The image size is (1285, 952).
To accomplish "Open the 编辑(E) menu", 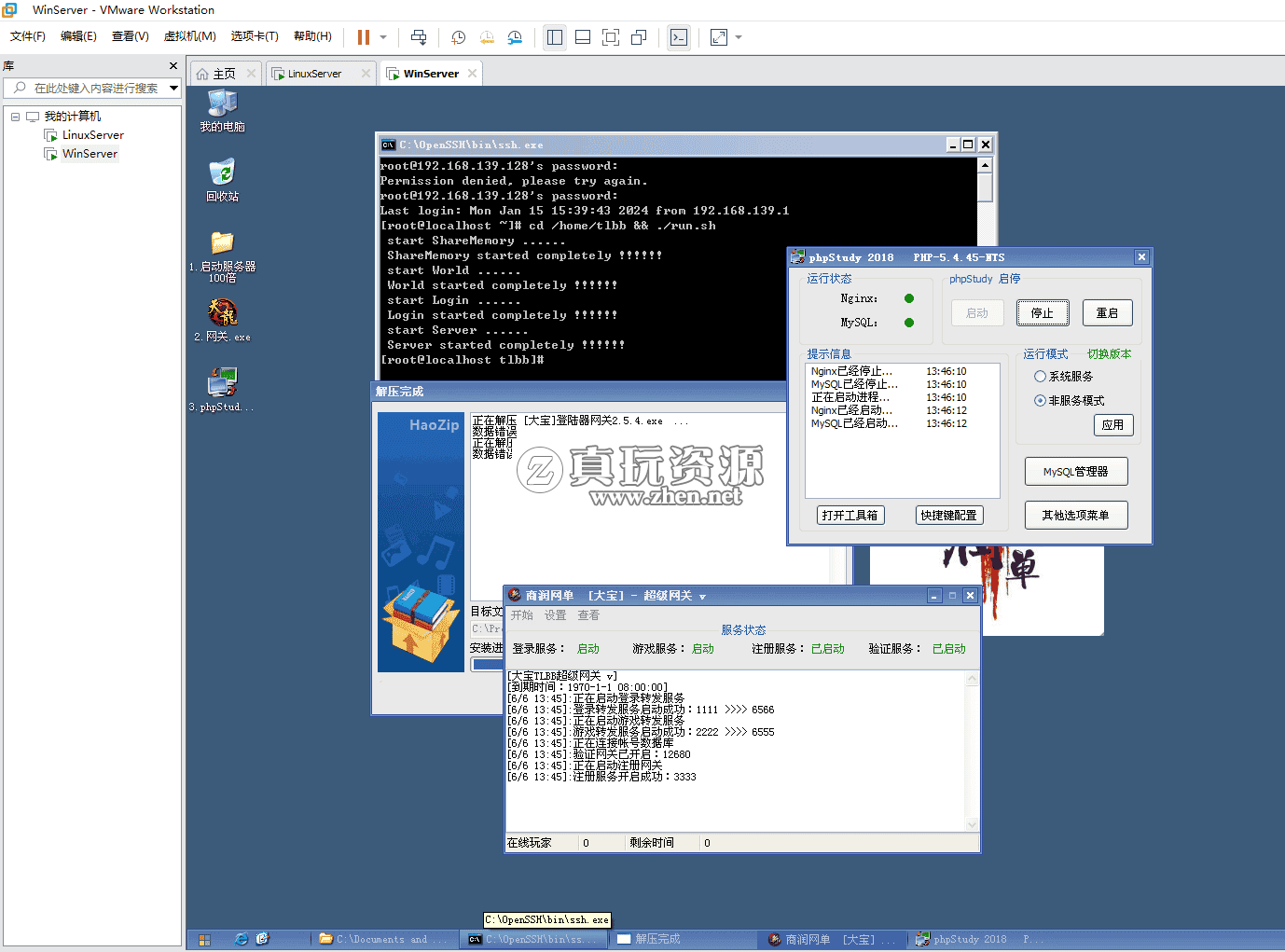I will (x=78, y=36).
